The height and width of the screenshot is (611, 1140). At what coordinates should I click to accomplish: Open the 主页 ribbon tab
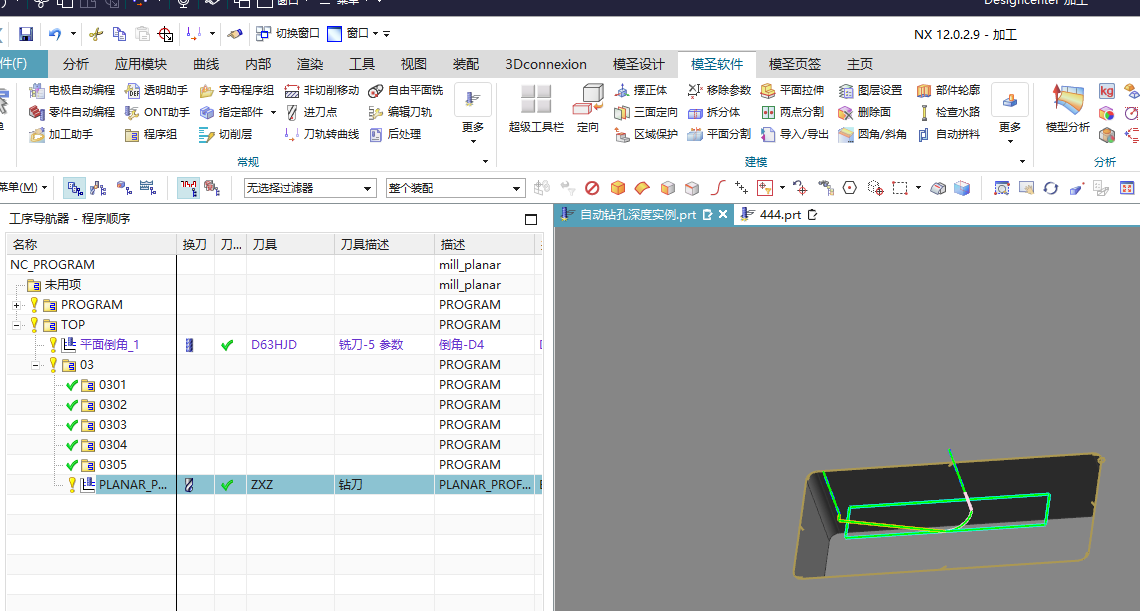[860, 64]
